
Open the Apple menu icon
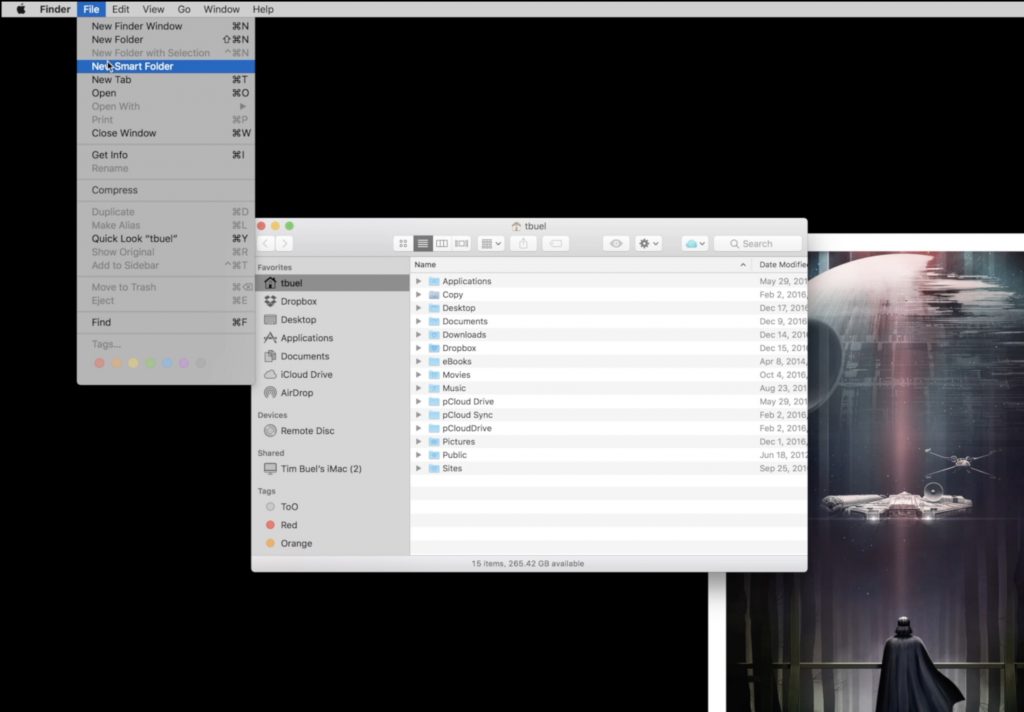tap(21, 9)
